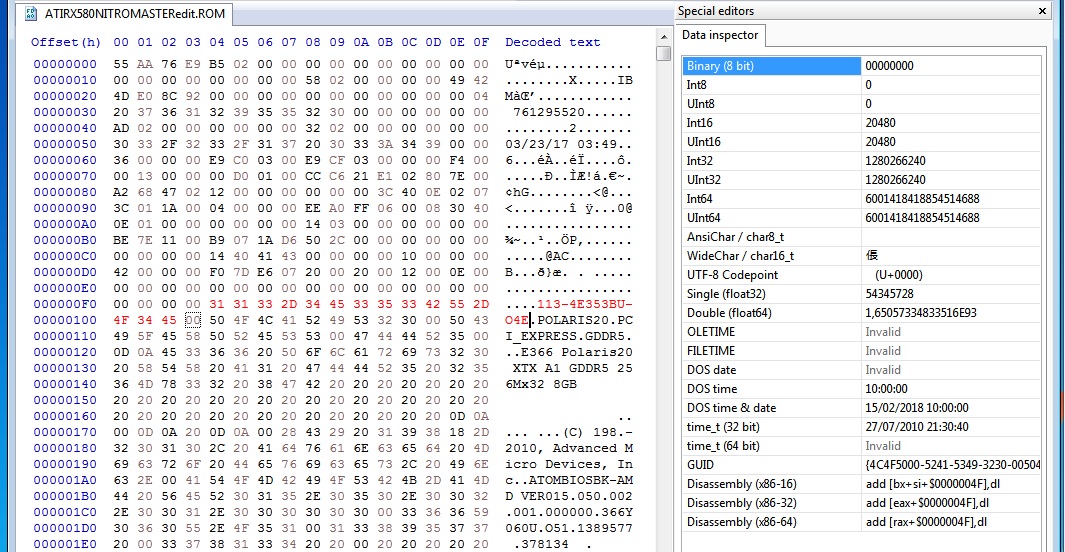Click offset row 00000100
The width and height of the screenshot is (1065, 552).
coord(65,320)
